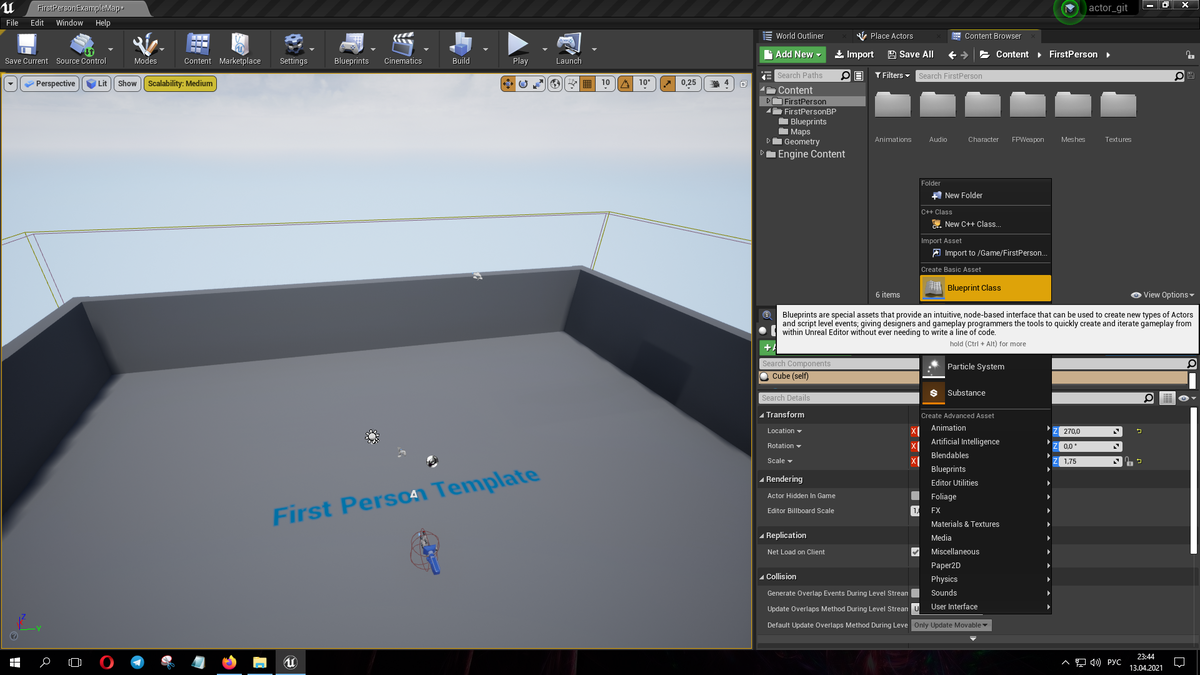This screenshot has width=1200, height=675.
Task: Open the Lit view mode dropdown
Action: (97, 84)
